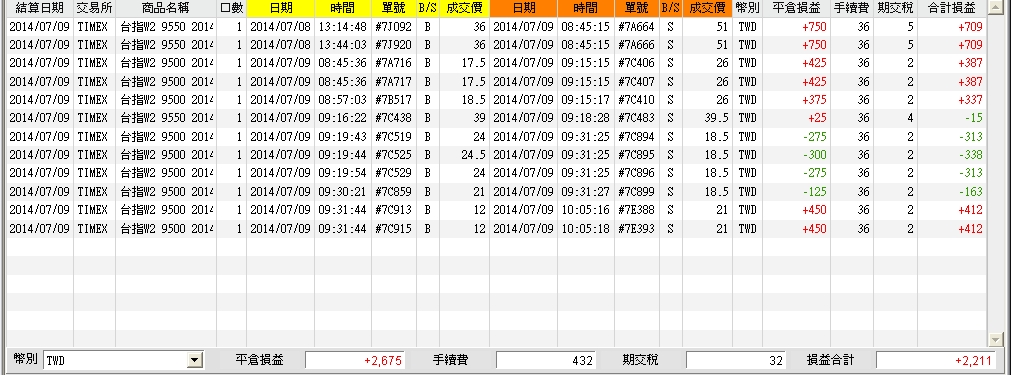
Task: Select closing order #7C407 cell
Action: pos(636,82)
